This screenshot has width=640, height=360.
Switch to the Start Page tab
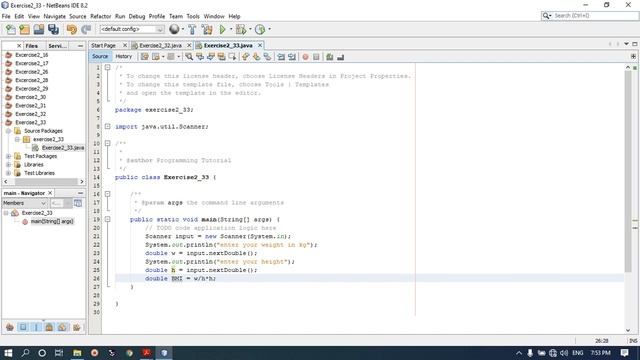103,46
